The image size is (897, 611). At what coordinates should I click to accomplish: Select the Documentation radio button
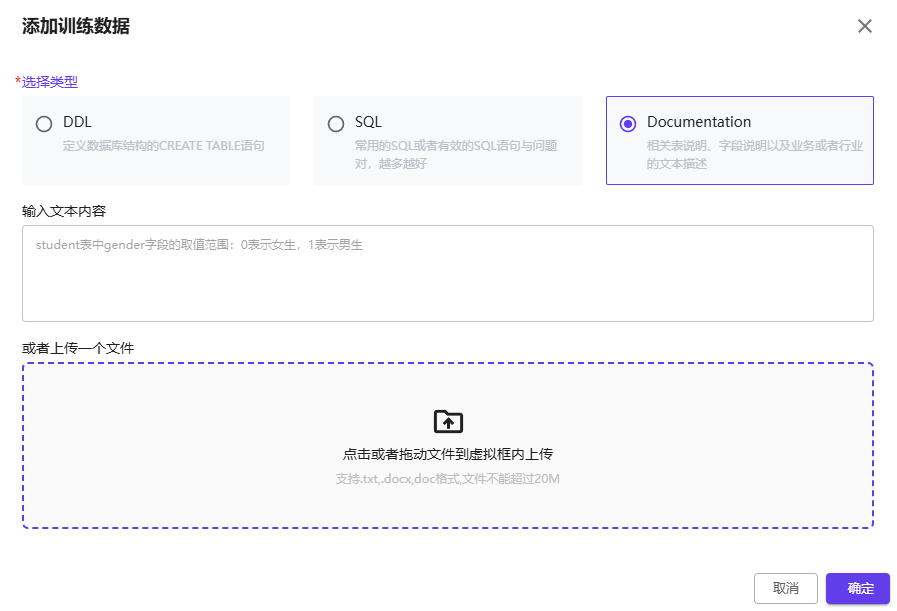[628, 124]
